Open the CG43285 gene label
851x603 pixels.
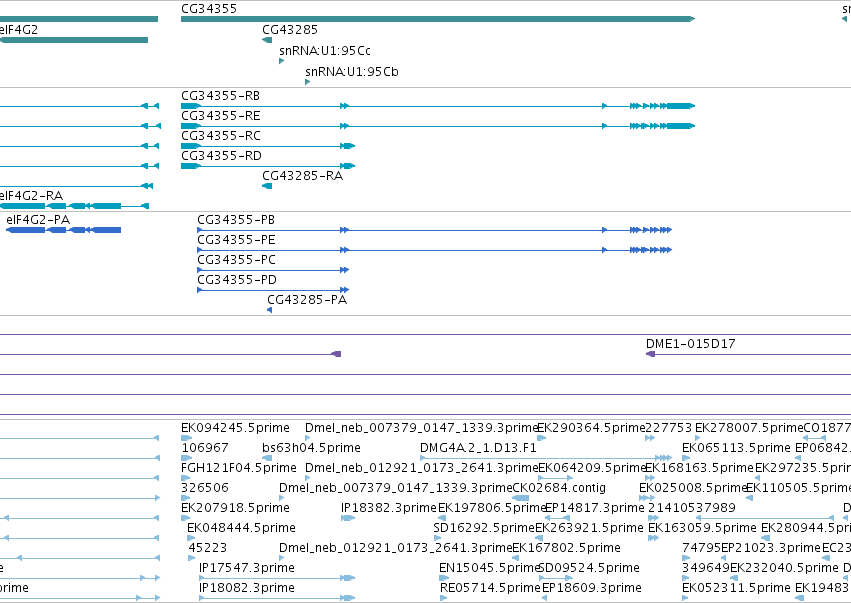290,30
